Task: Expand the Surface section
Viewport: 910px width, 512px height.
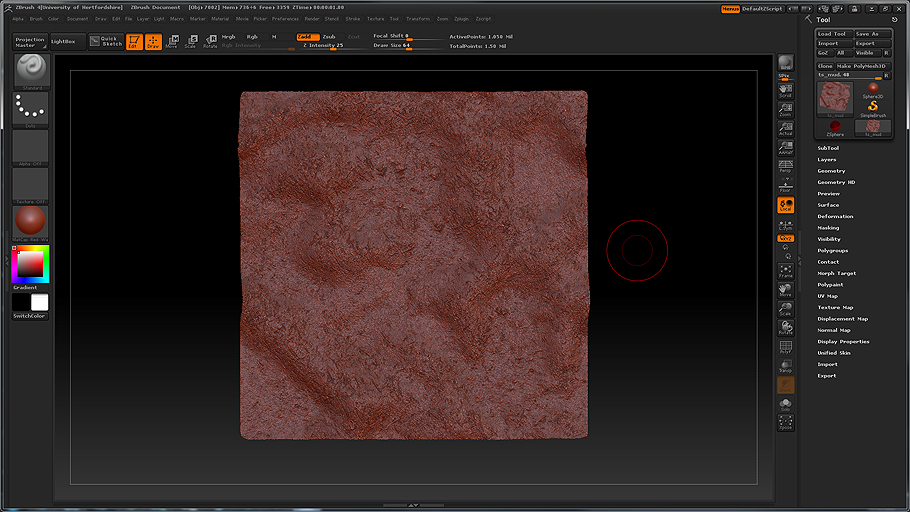Action: click(828, 205)
